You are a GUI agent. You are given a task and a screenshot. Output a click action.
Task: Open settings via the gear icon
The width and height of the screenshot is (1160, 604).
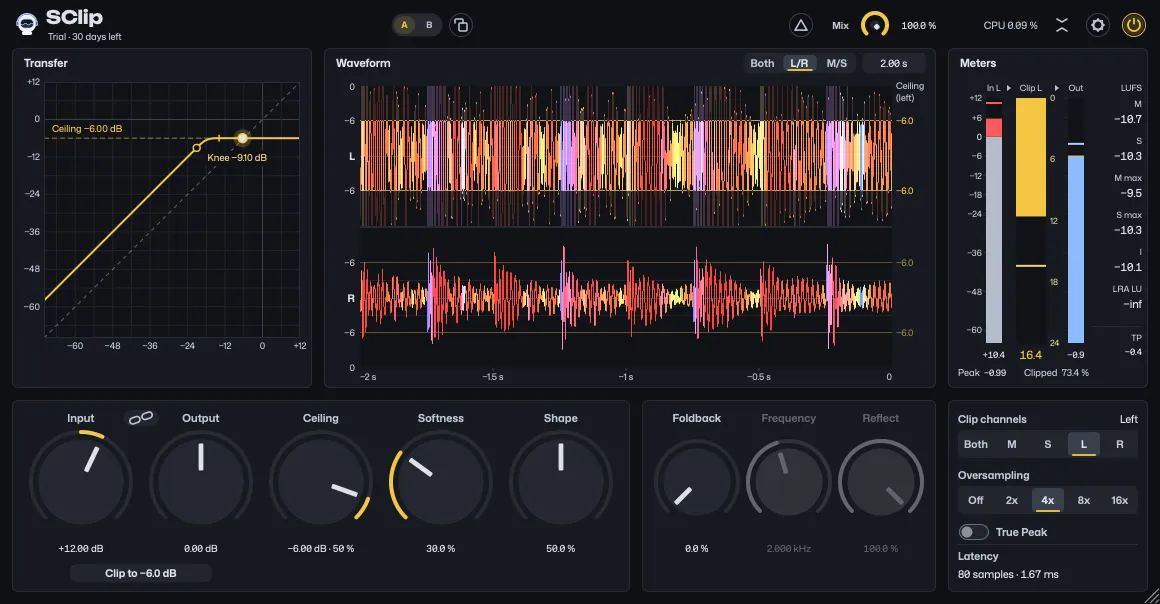click(1098, 25)
